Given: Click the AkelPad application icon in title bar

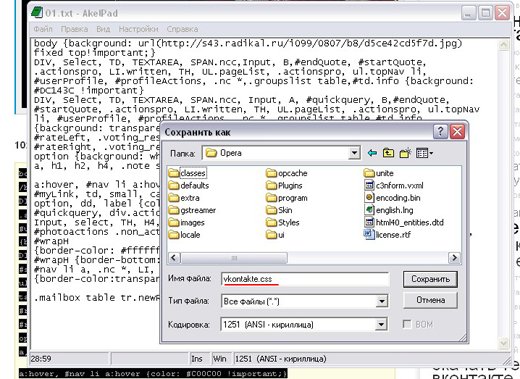Looking at the screenshot, I should coord(37,13).
